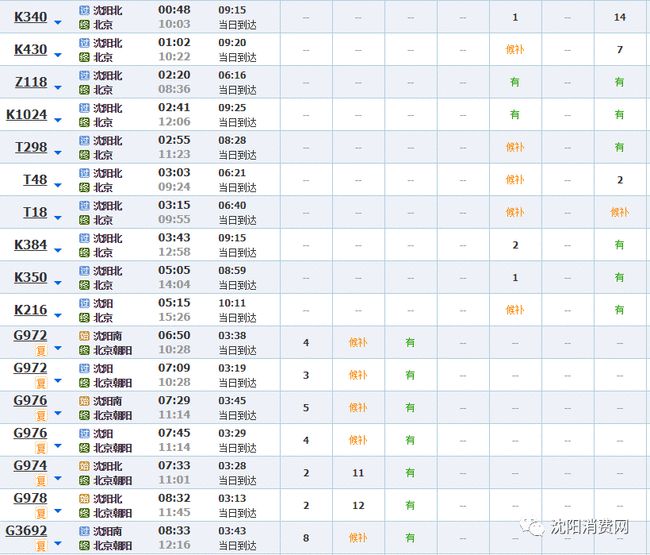Open train number link G3692
This screenshot has width=650, height=555.
pyautogui.click(x=26, y=530)
